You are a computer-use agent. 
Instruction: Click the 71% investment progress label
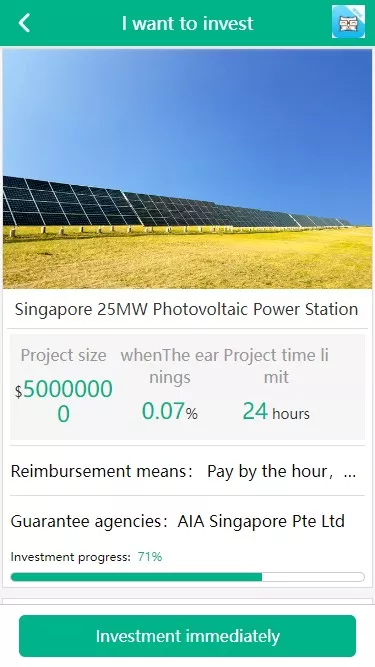point(150,557)
